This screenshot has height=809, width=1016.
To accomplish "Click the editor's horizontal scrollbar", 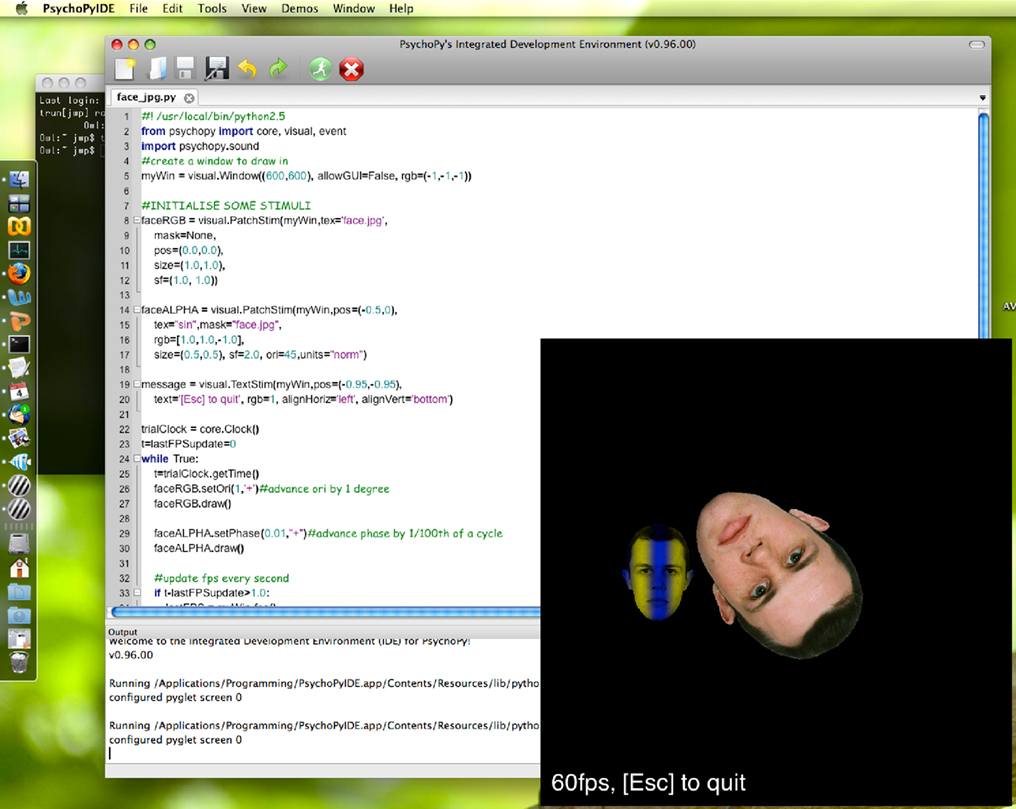I will [326, 612].
